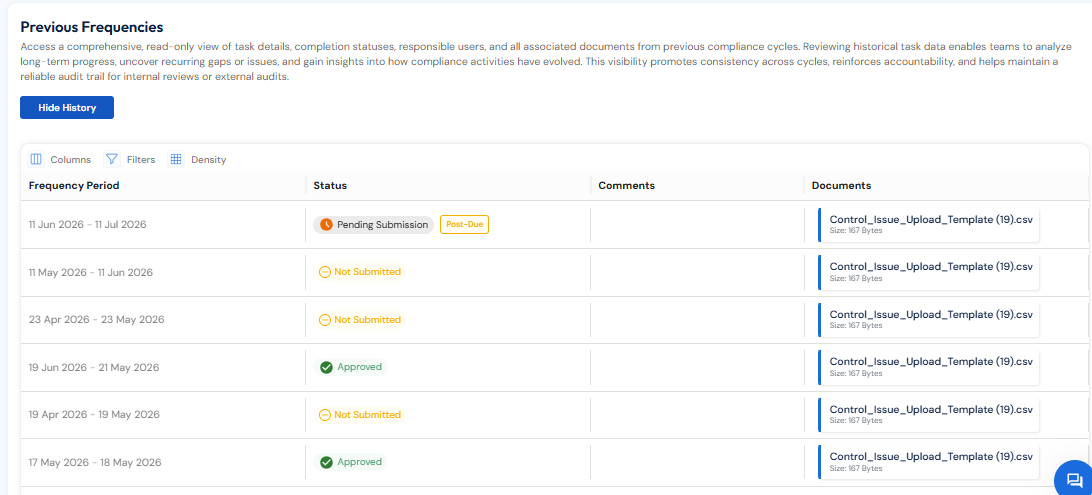Click the Not Submitted icon for 11 May 2026 row
Viewport: 1092px width, 495px height.
[325, 272]
